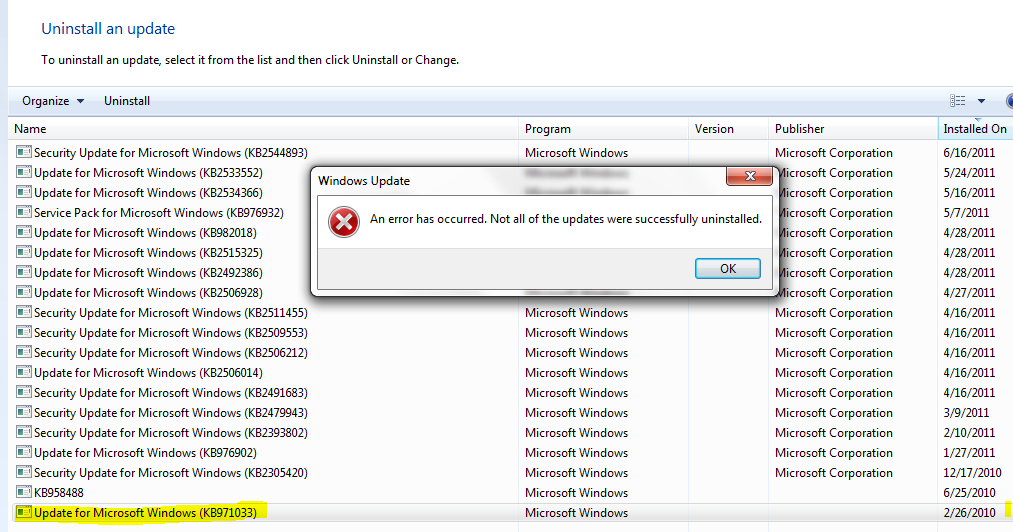Click the Uninstall toolbar button
The height and width of the screenshot is (532, 1013).
coord(127,101)
